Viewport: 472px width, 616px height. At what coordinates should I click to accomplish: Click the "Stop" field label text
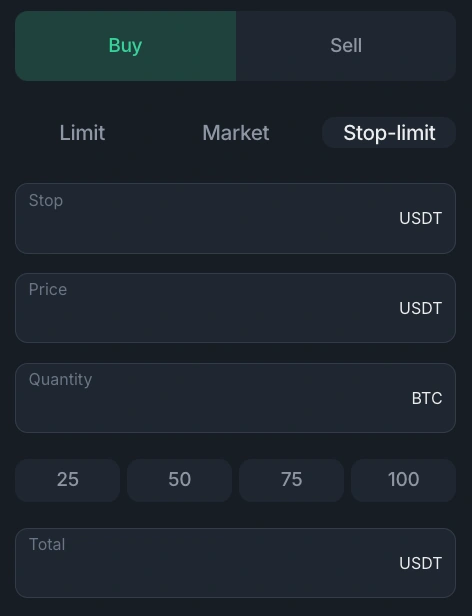(x=46, y=201)
